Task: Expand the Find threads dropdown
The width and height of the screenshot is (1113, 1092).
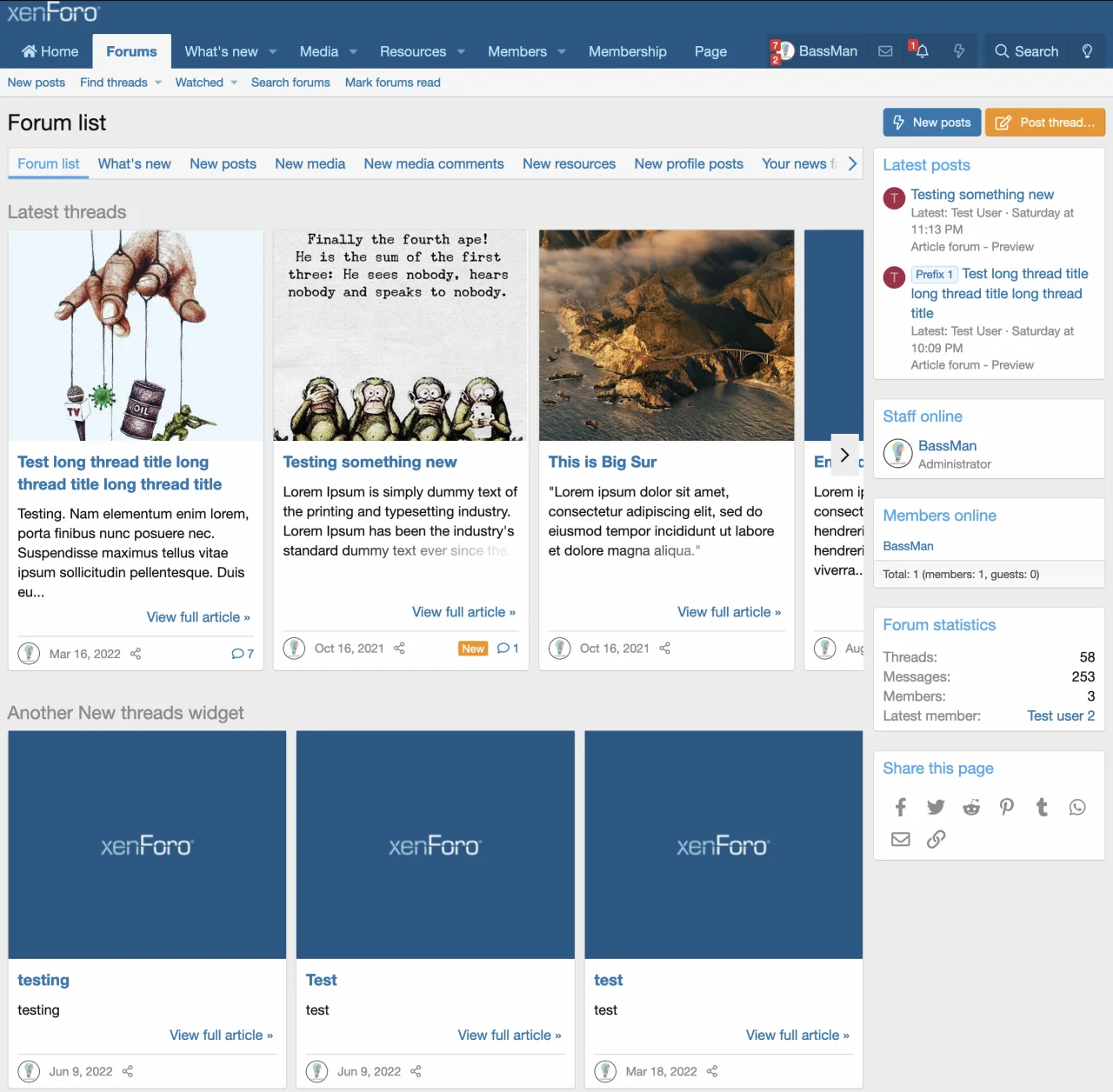Action: [158, 83]
